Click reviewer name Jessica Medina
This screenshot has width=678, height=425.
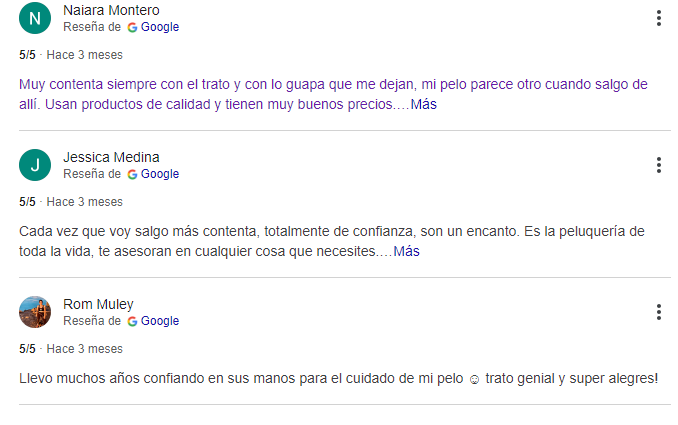pos(111,158)
